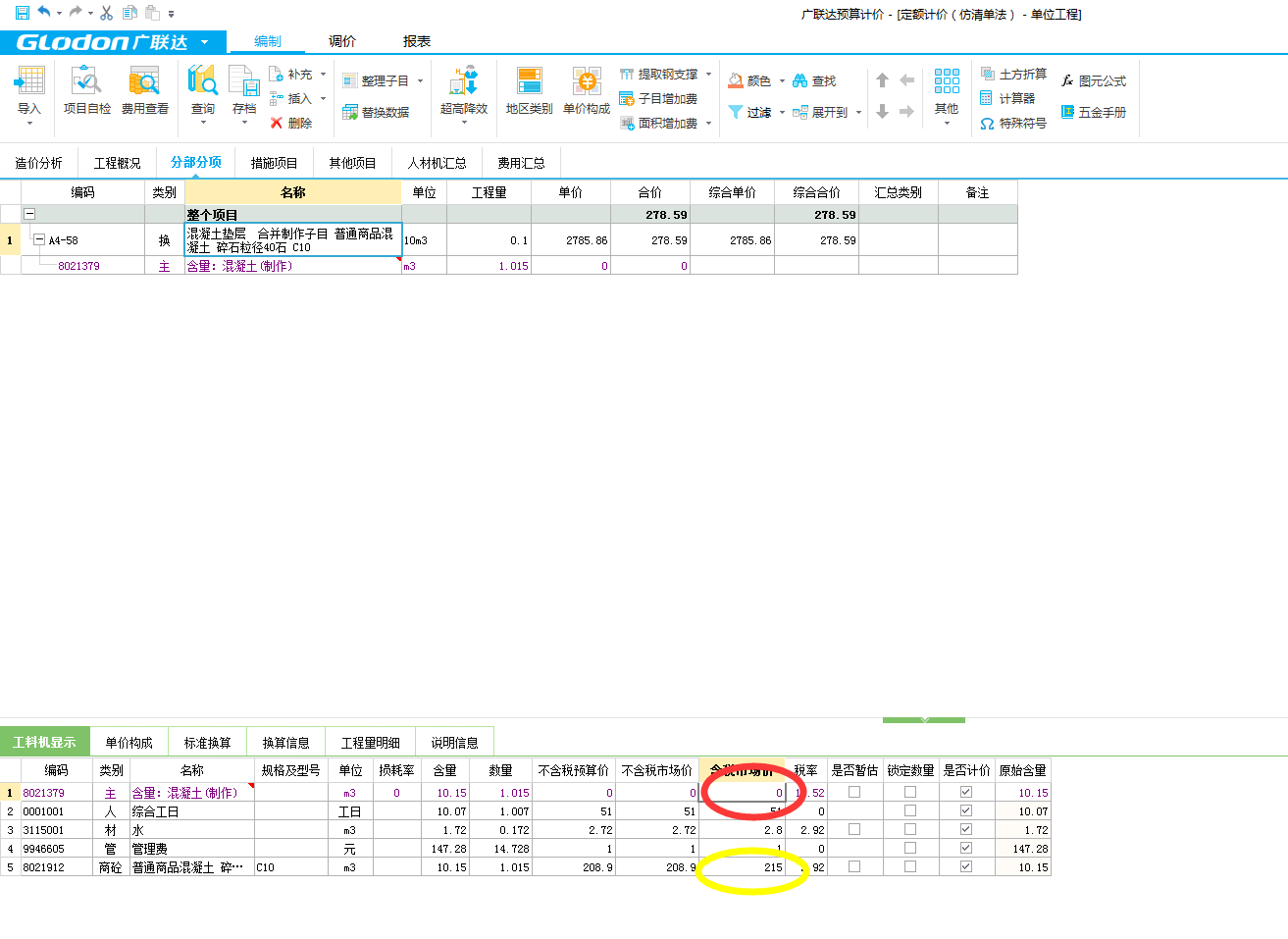This screenshot has height=939, width=1288.
Task: Click the 工程量 cell showing 0.1
Action: tap(489, 240)
